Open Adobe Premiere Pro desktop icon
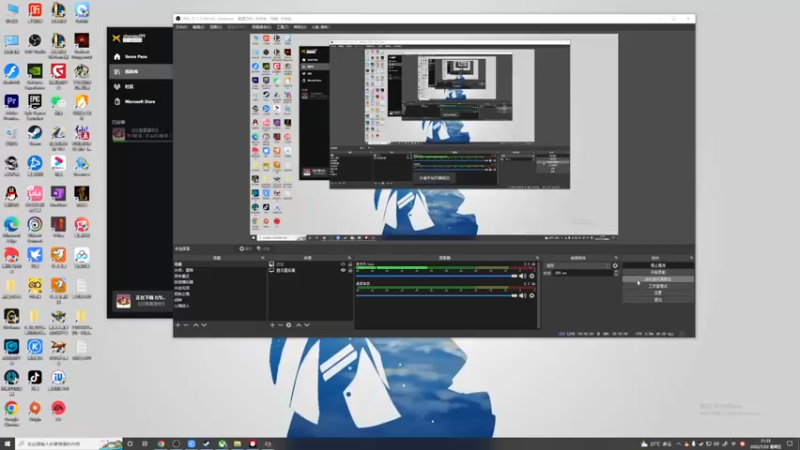The height and width of the screenshot is (450, 800). coord(11,105)
